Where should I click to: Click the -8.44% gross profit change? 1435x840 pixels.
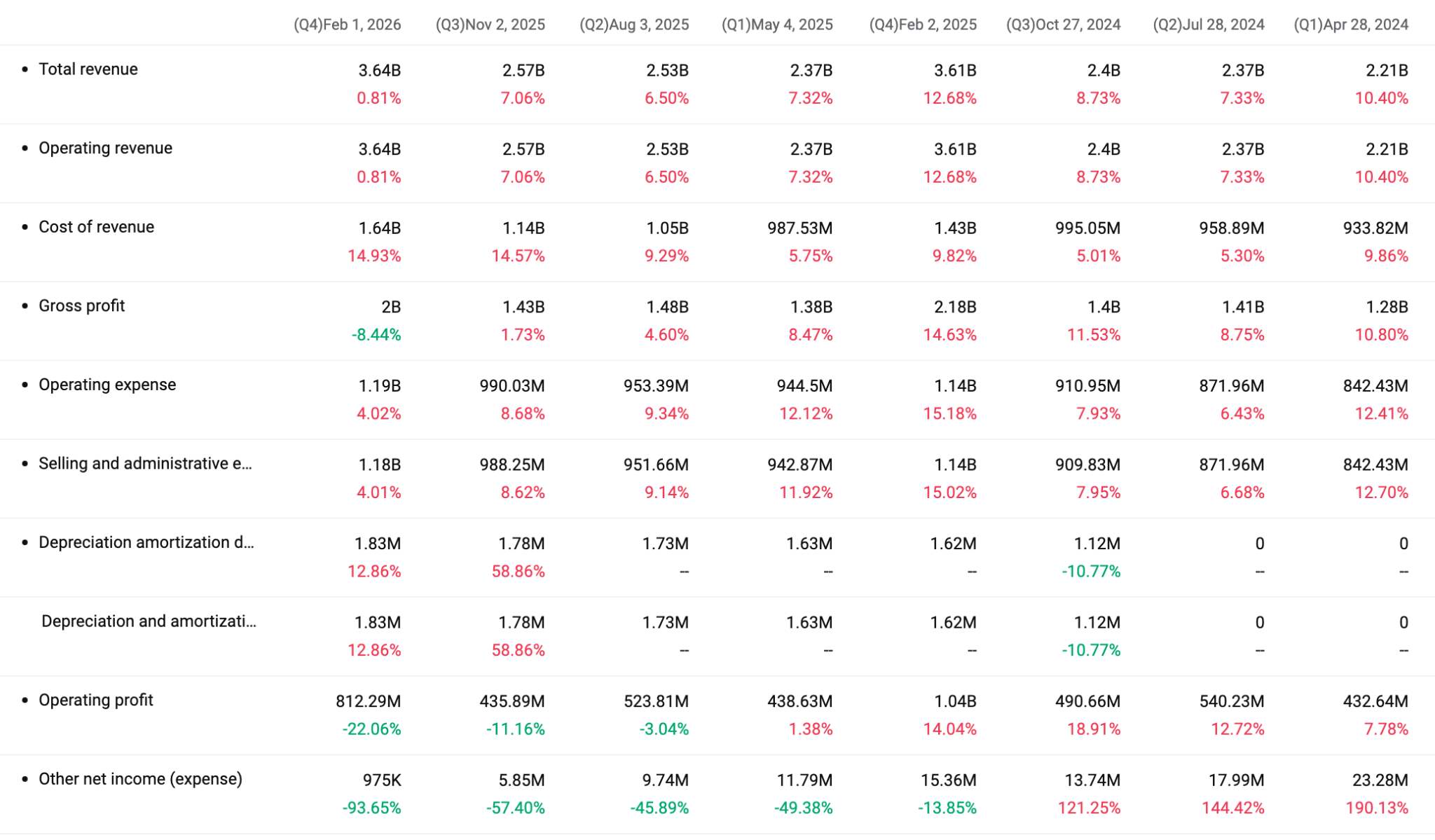tap(376, 335)
